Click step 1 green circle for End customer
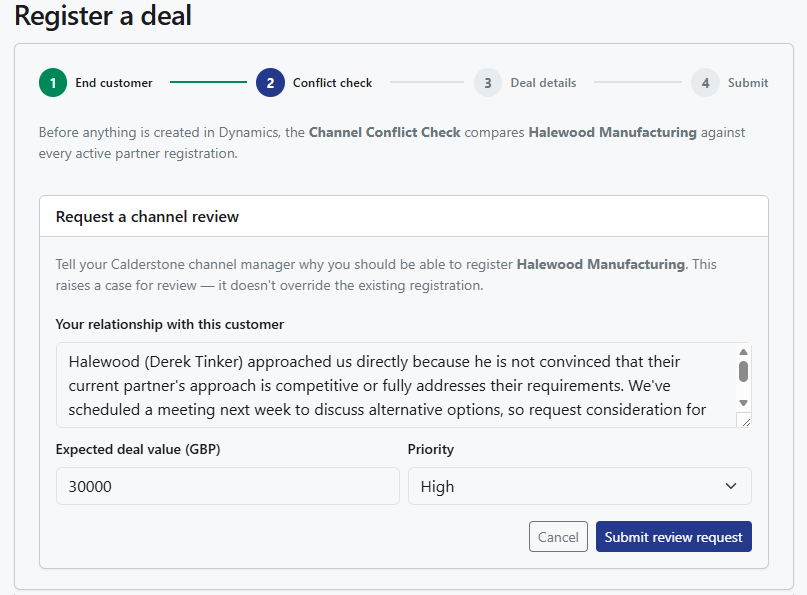The height and width of the screenshot is (595, 807). tap(53, 82)
